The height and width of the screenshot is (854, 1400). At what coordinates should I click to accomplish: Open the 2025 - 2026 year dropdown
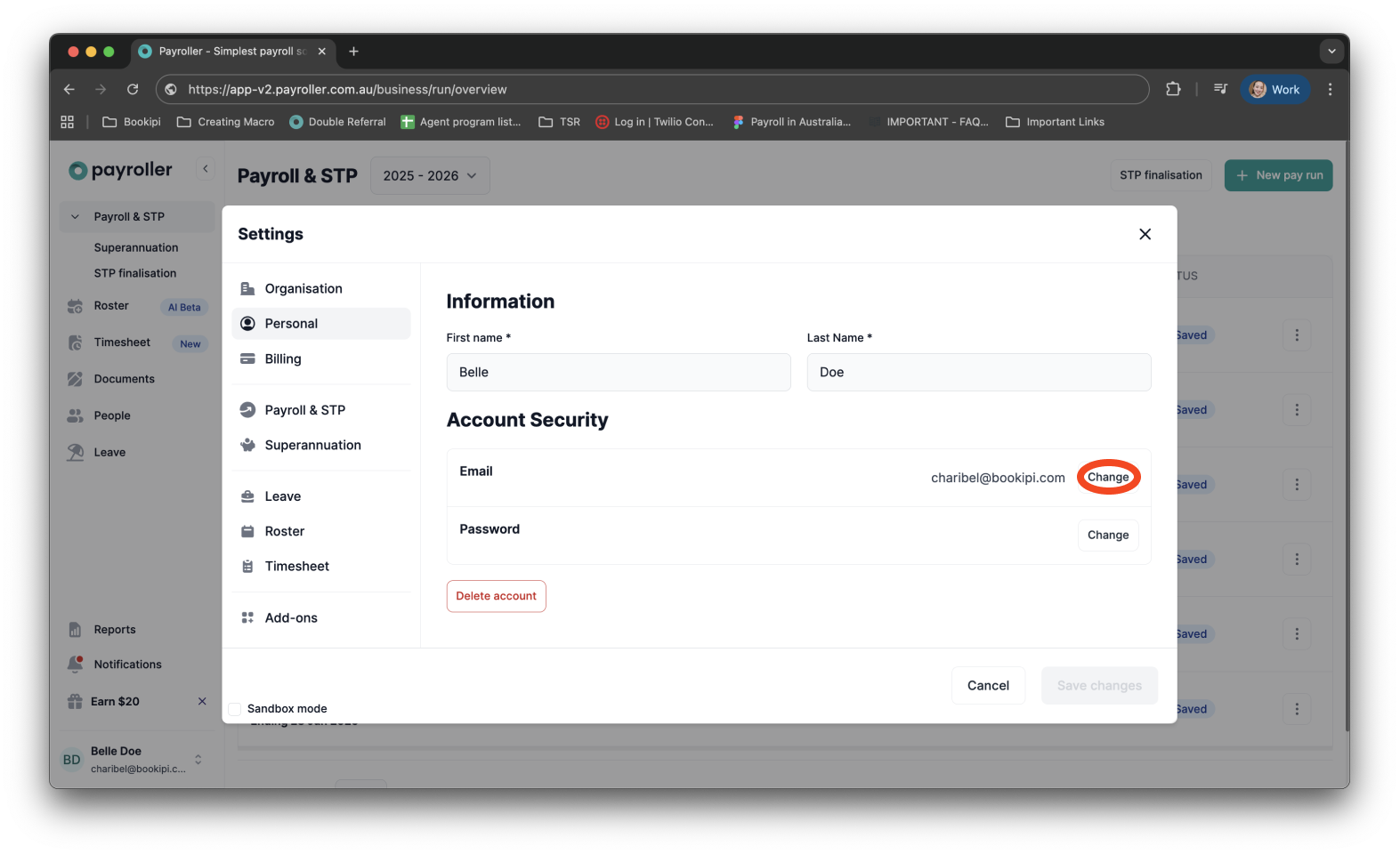point(430,176)
